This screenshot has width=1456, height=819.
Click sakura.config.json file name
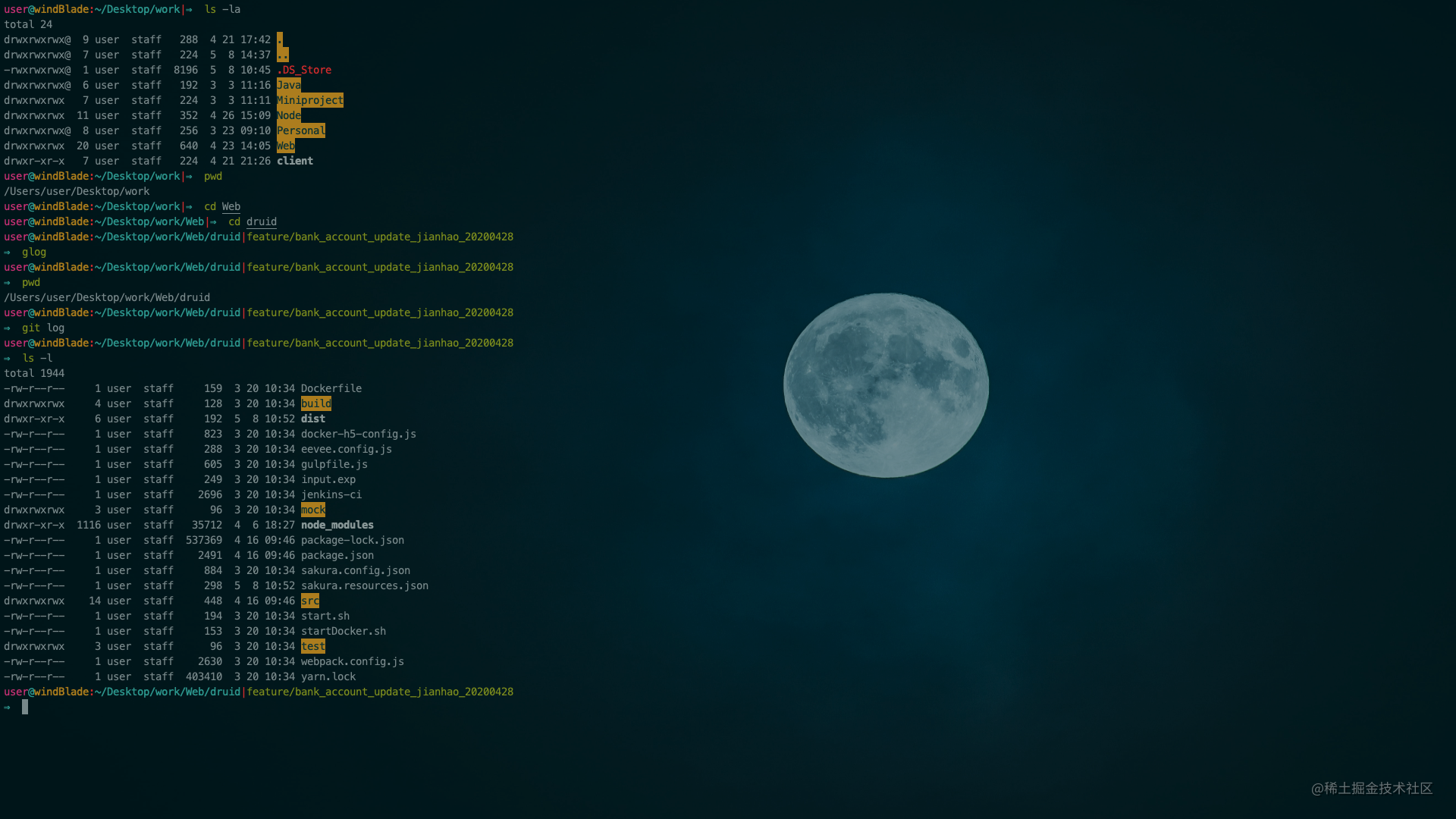[356, 570]
